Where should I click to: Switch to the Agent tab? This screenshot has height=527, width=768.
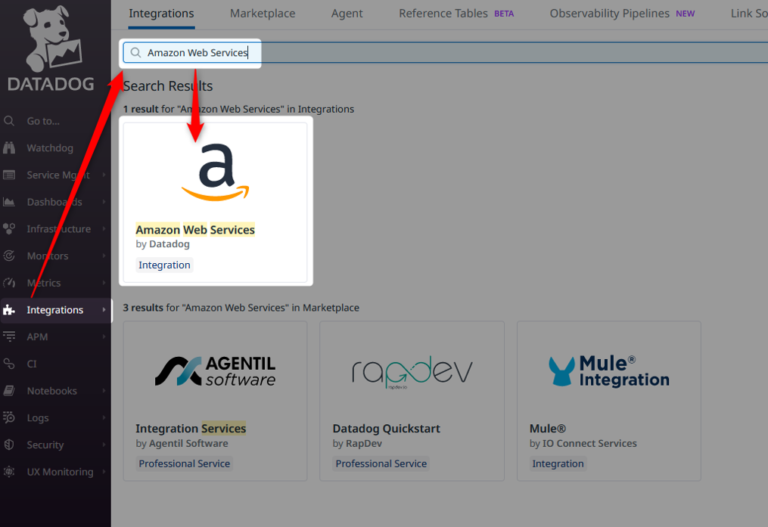tap(347, 14)
